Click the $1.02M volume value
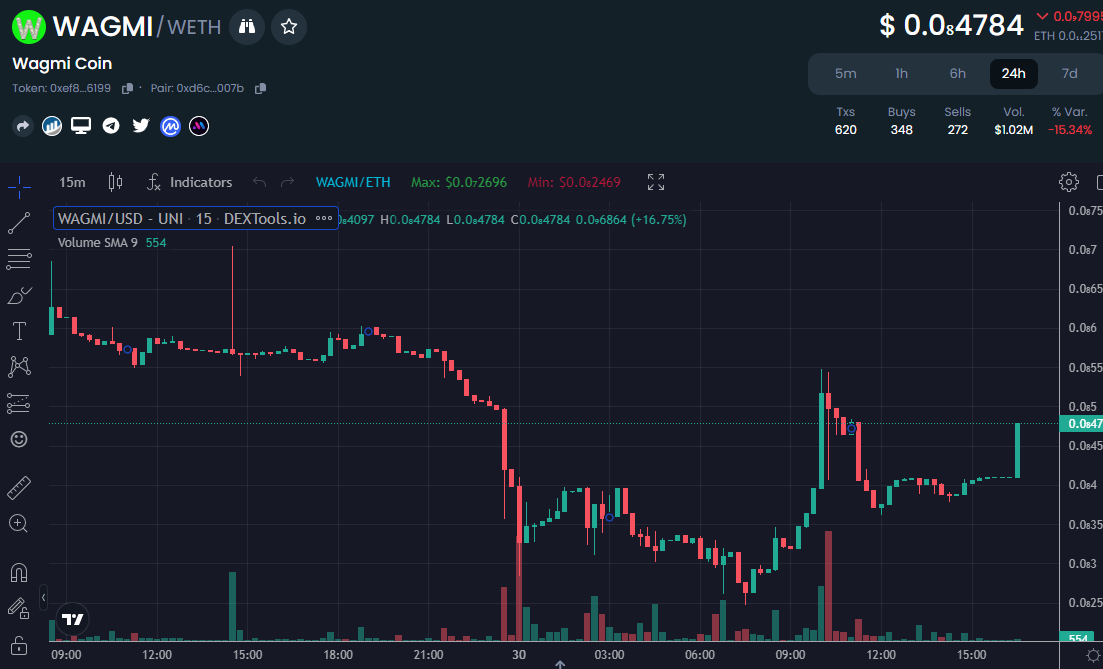 (1014, 130)
